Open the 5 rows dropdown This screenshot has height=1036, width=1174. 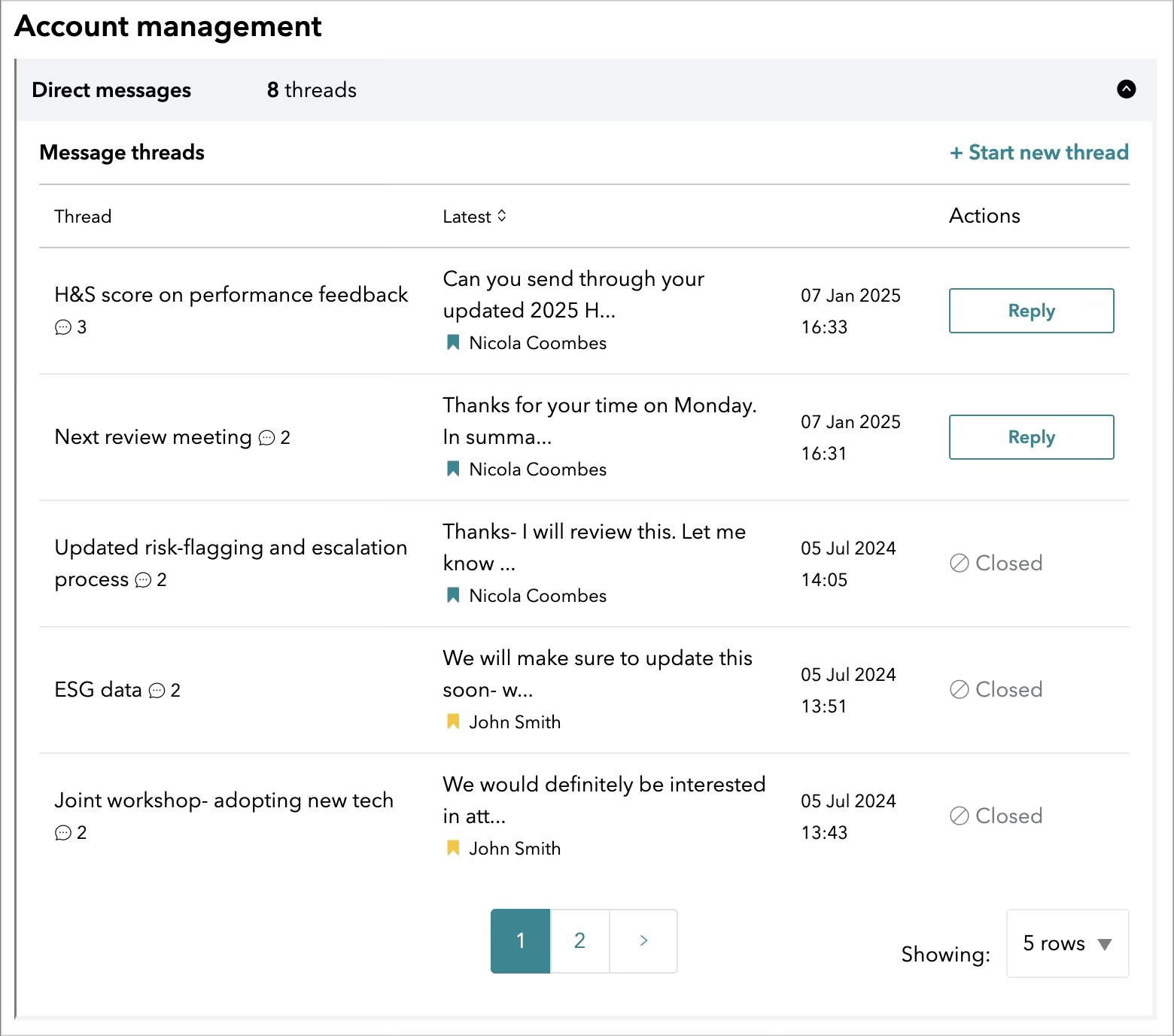tap(1067, 943)
